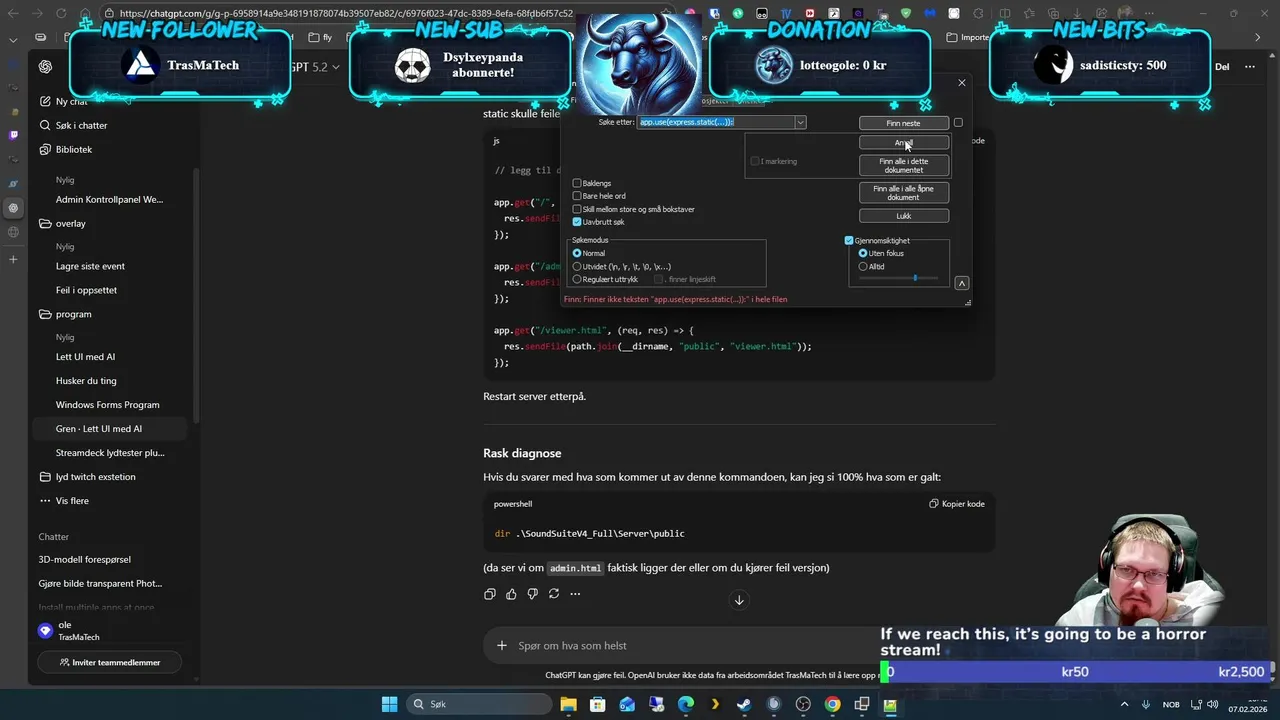Click the Søk i chatter magnifier icon
Image resolution: width=1280 pixels, height=720 pixels.
point(45,125)
